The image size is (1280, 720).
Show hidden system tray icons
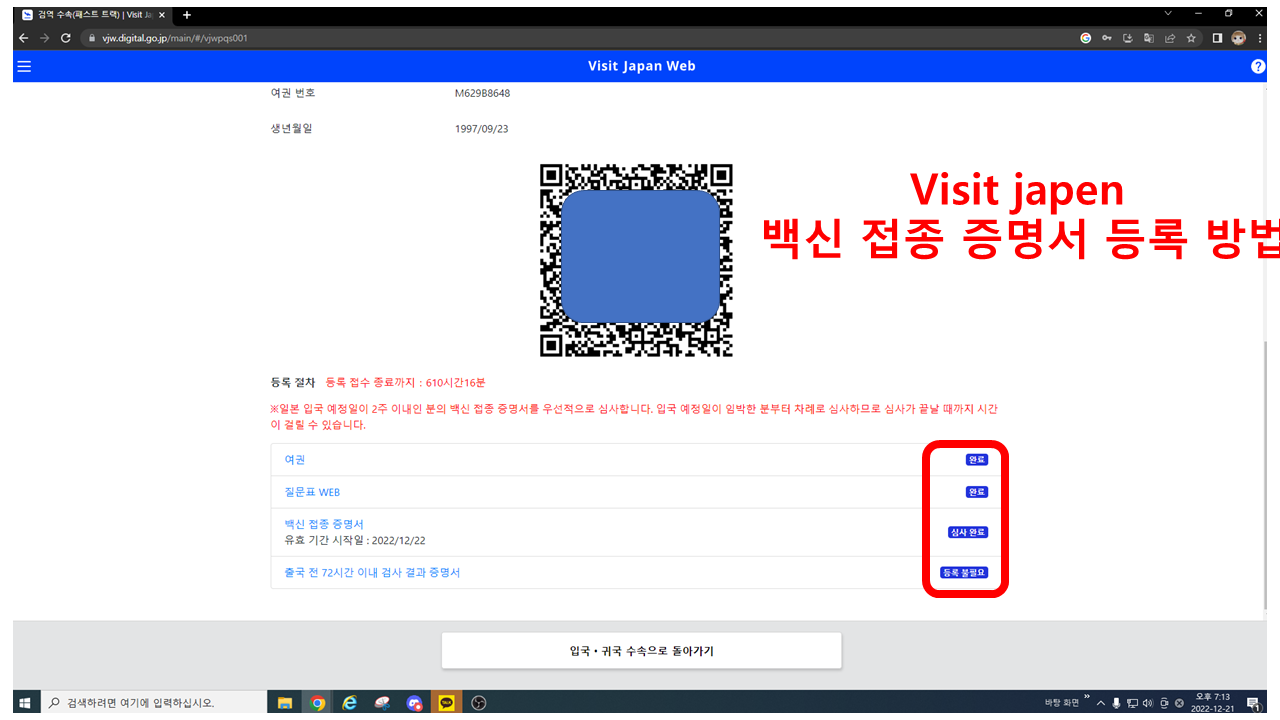pos(1101,703)
